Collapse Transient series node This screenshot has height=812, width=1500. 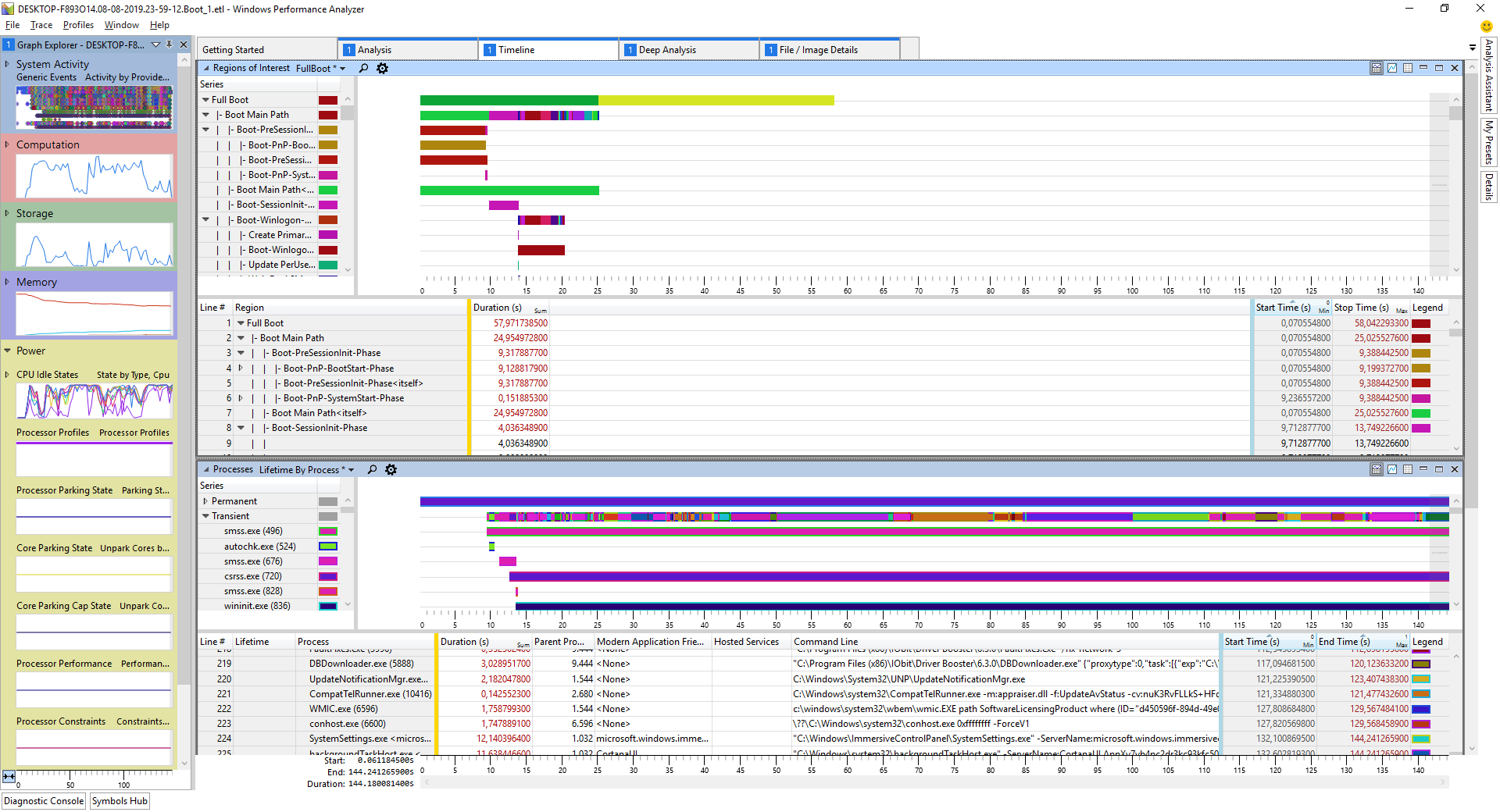point(205,516)
